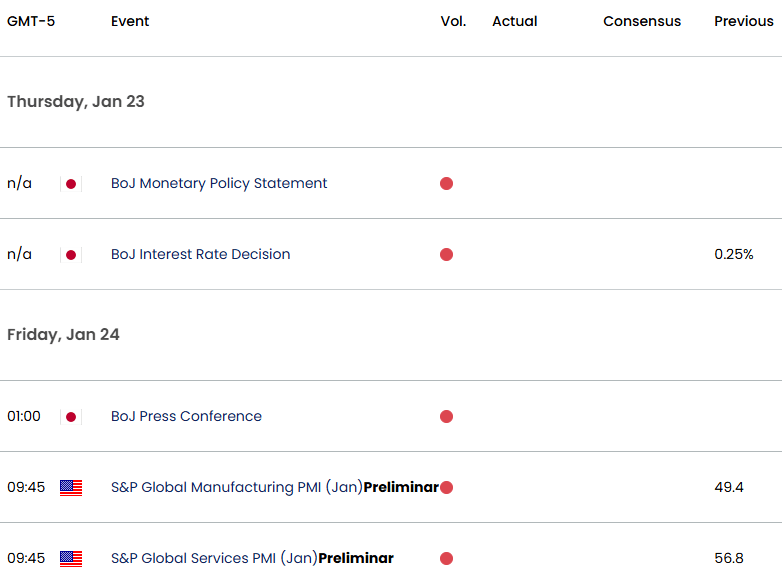Select the Friday, Jan 24 date heading
Image resolution: width=782 pixels, height=588 pixels.
click(x=63, y=335)
